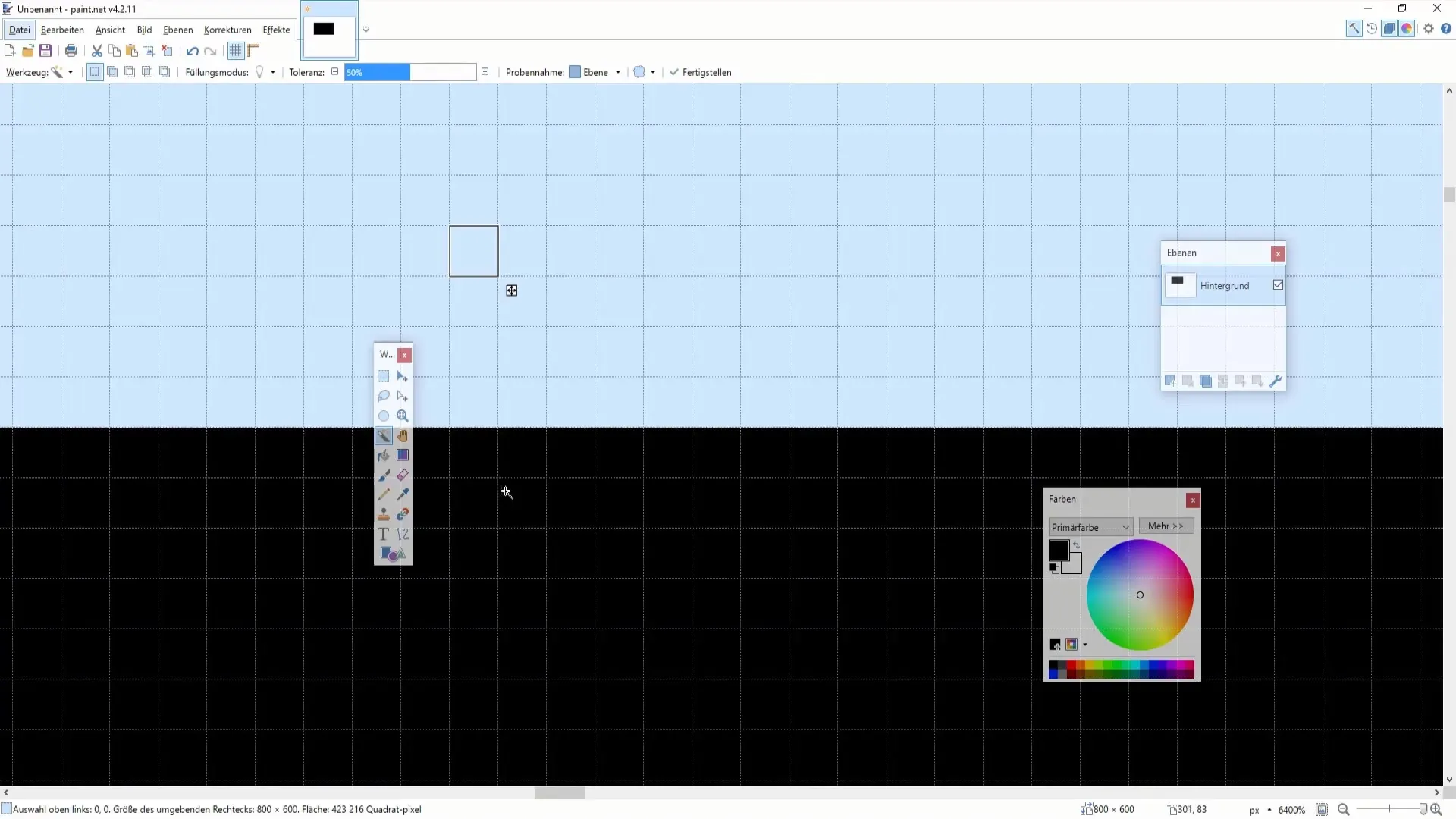Image resolution: width=1456 pixels, height=819 pixels.
Task: Paste from clipboard
Action: pos(132,51)
